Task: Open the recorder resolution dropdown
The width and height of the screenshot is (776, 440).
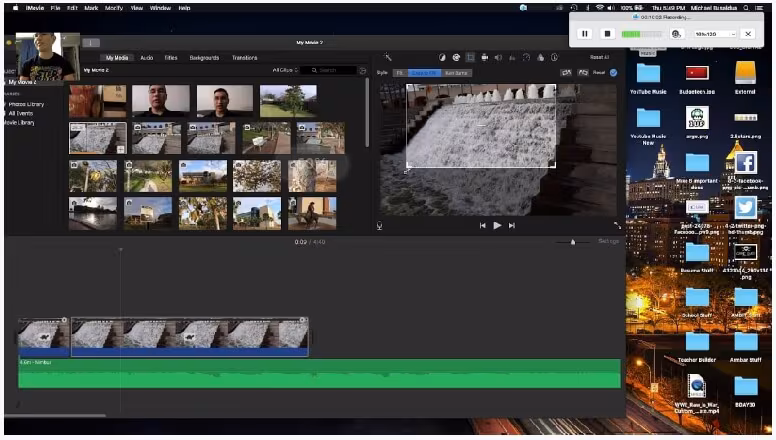Action: tap(715, 34)
